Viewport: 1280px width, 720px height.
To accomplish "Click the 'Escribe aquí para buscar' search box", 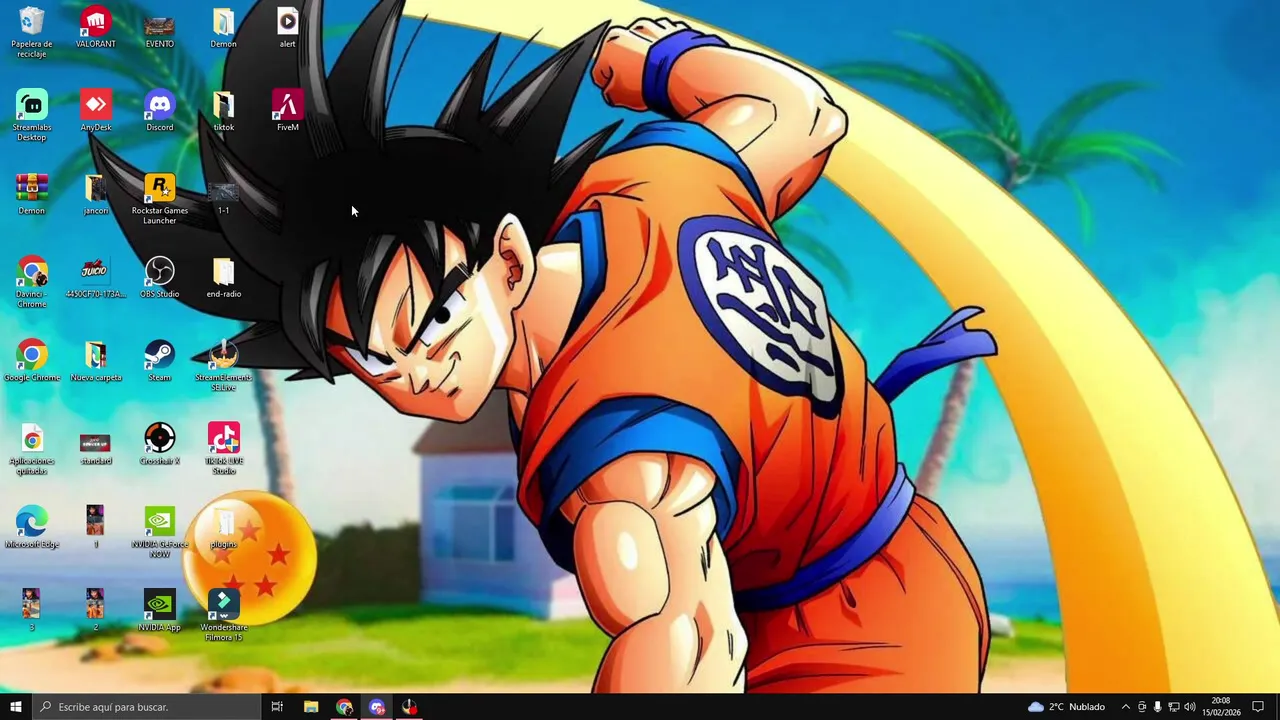I will 146,707.
